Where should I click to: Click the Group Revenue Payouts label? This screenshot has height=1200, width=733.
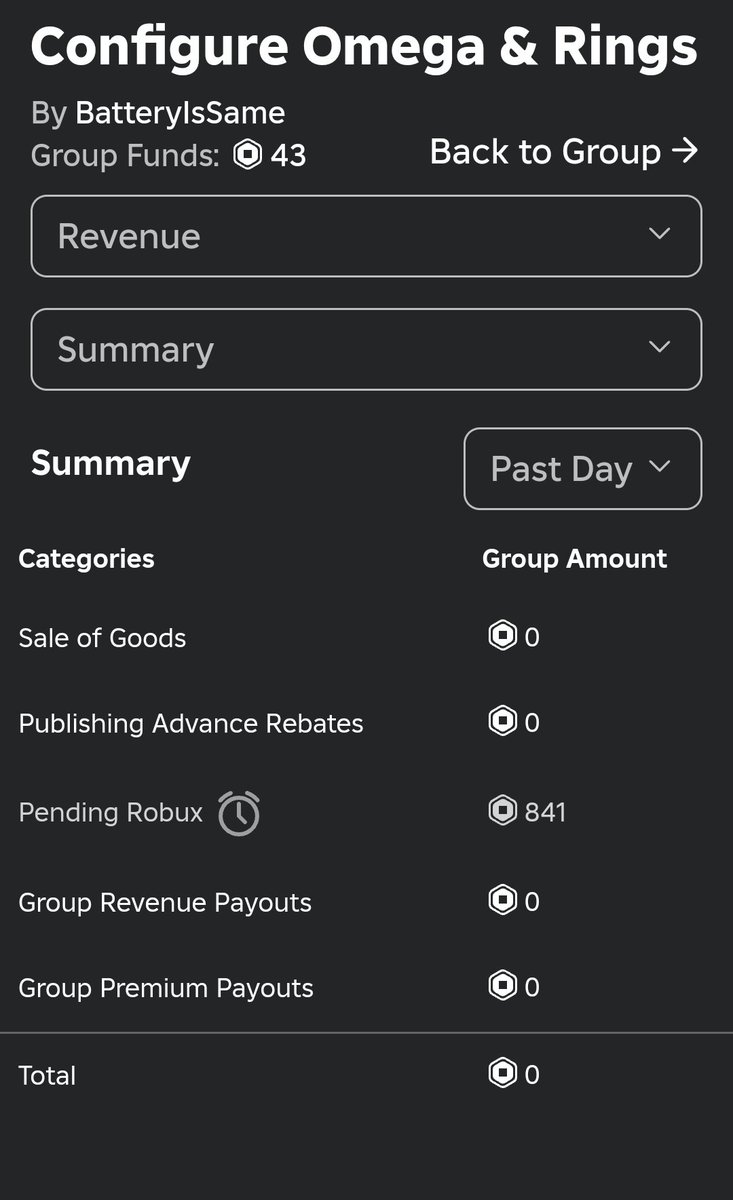tap(165, 903)
